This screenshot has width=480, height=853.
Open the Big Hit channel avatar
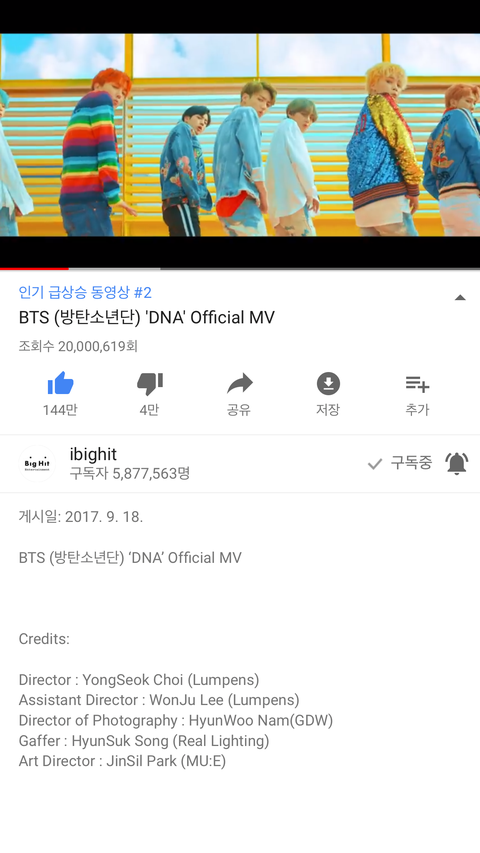(x=37, y=463)
